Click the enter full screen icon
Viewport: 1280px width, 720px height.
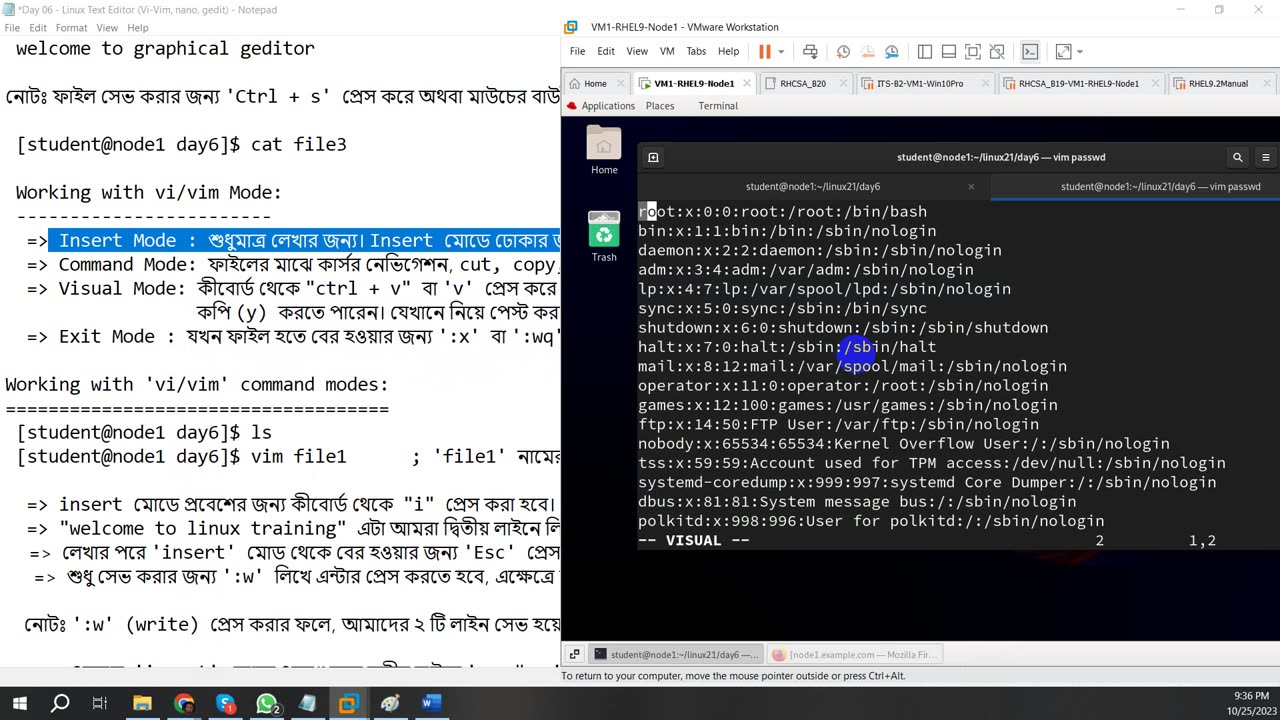[971, 51]
